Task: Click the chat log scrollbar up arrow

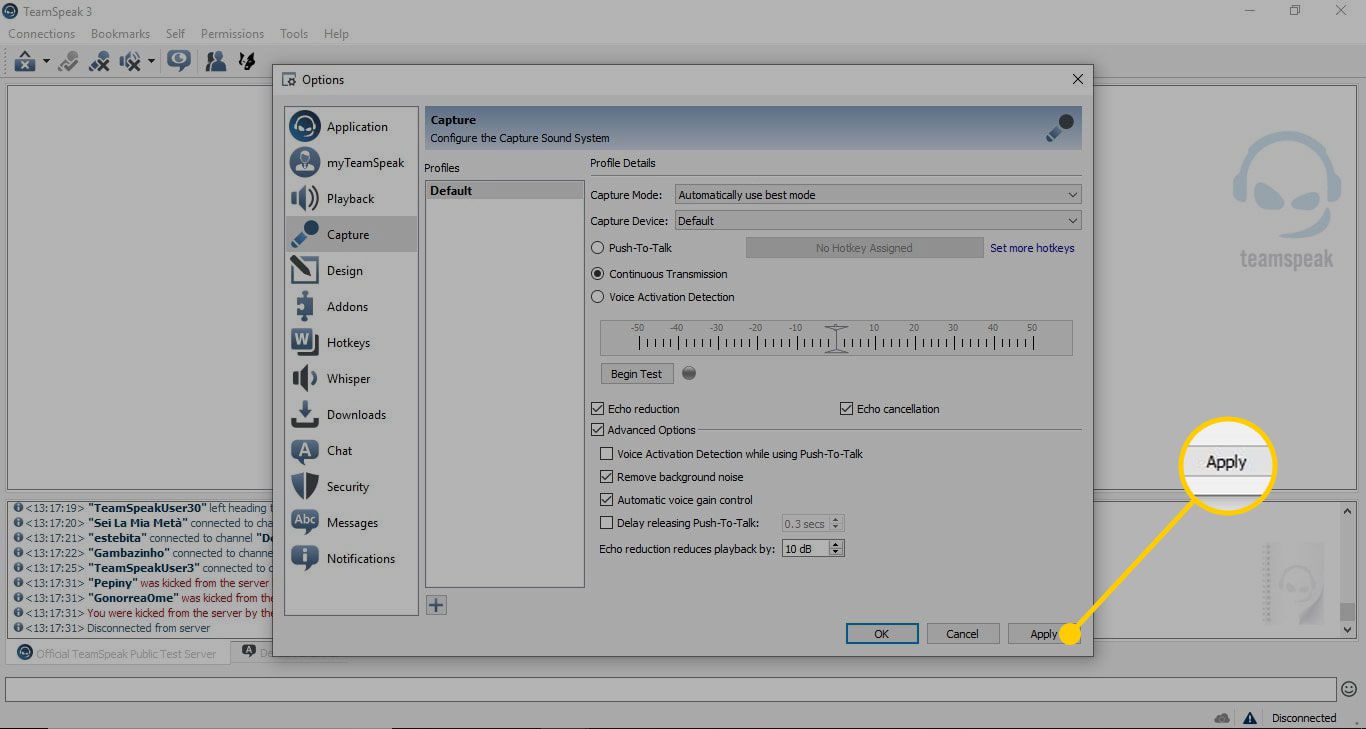Action: click(x=1347, y=511)
